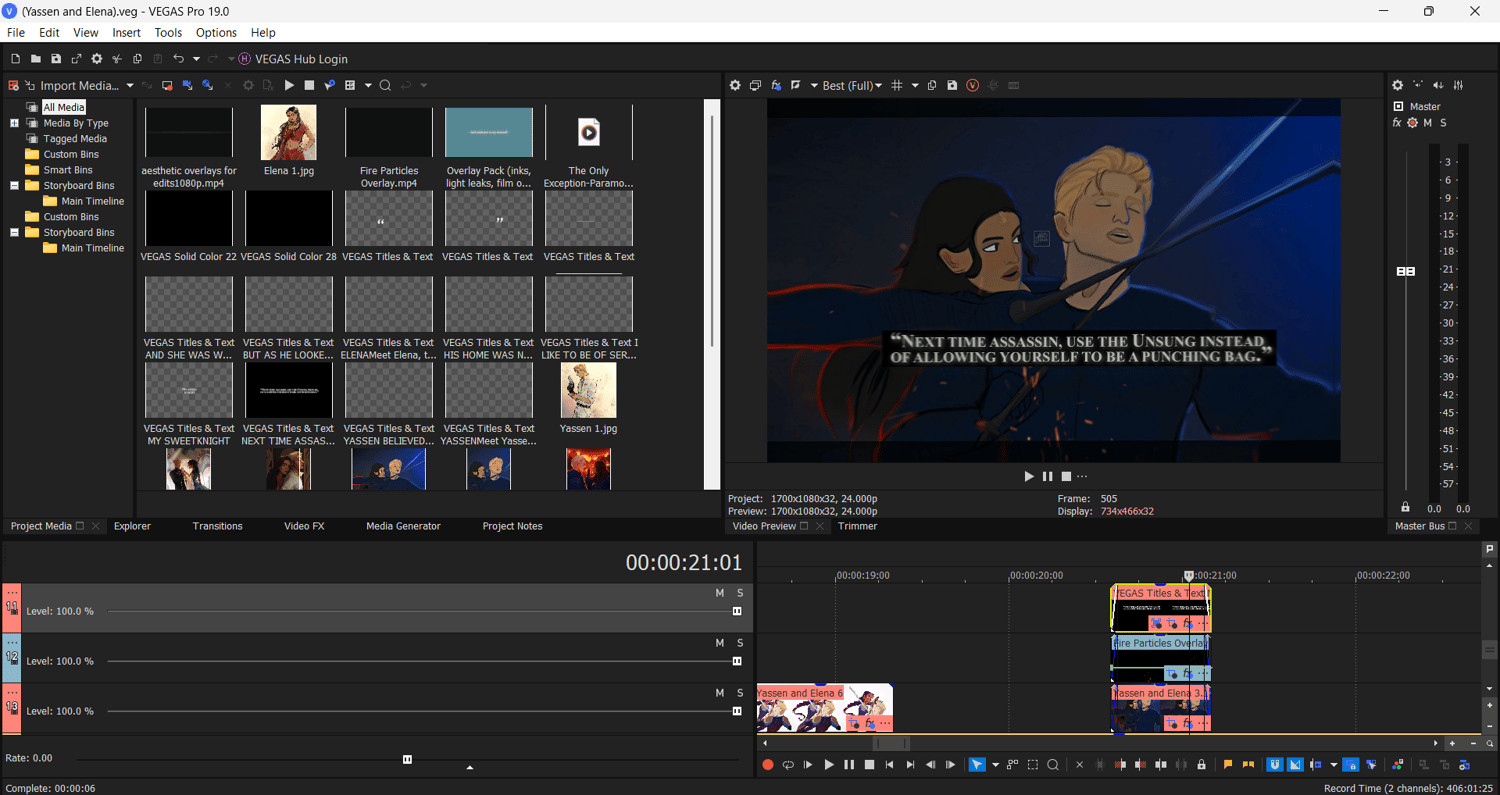Viewport: 1500px width, 795px height.
Task: Create a new project from the main toolbar
Action: click(x=15, y=59)
